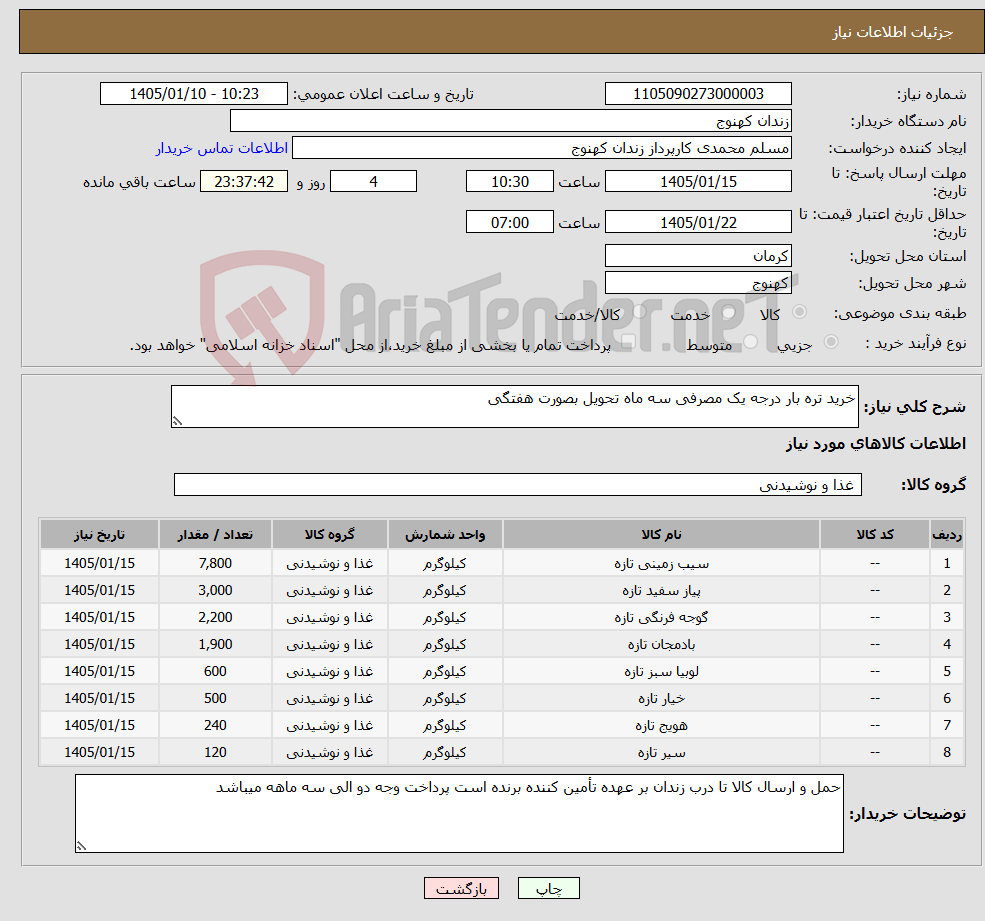The height and width of the screenshot is (921, 985).
Task: Click the delivery city field کهنوج
Action: 698,283
